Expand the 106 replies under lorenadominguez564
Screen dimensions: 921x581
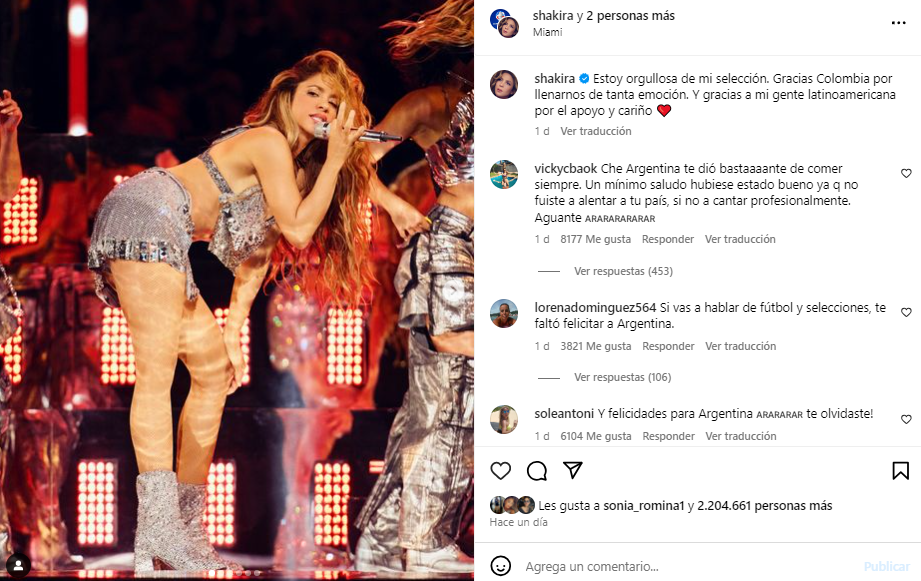click(622, 377)
